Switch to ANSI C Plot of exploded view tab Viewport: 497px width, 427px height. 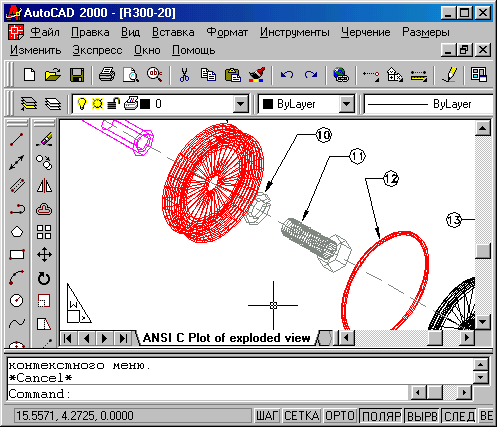coord(227,338)
